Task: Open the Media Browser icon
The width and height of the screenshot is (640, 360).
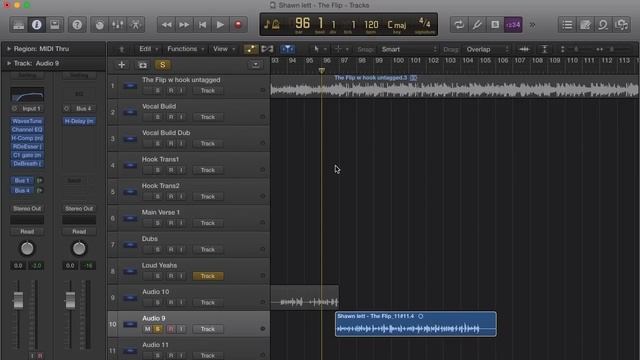Action: (621, 25)
